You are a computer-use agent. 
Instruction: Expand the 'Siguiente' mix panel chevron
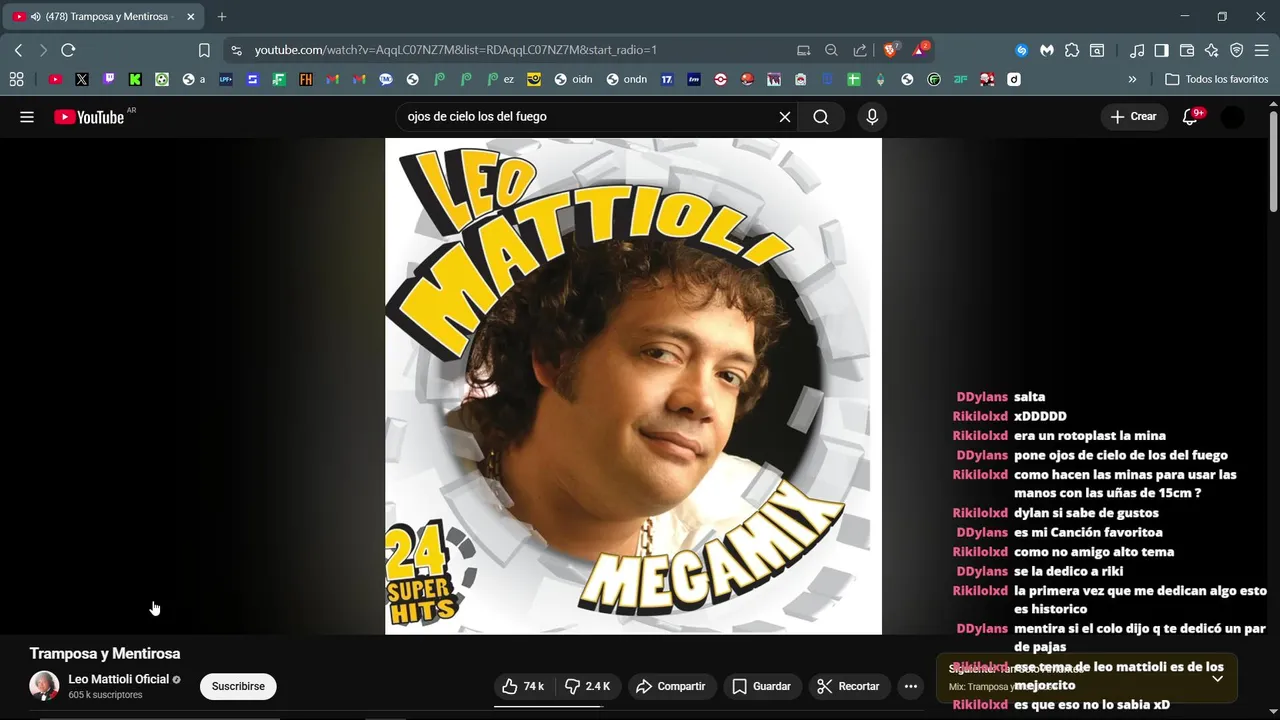[1217, 678]
